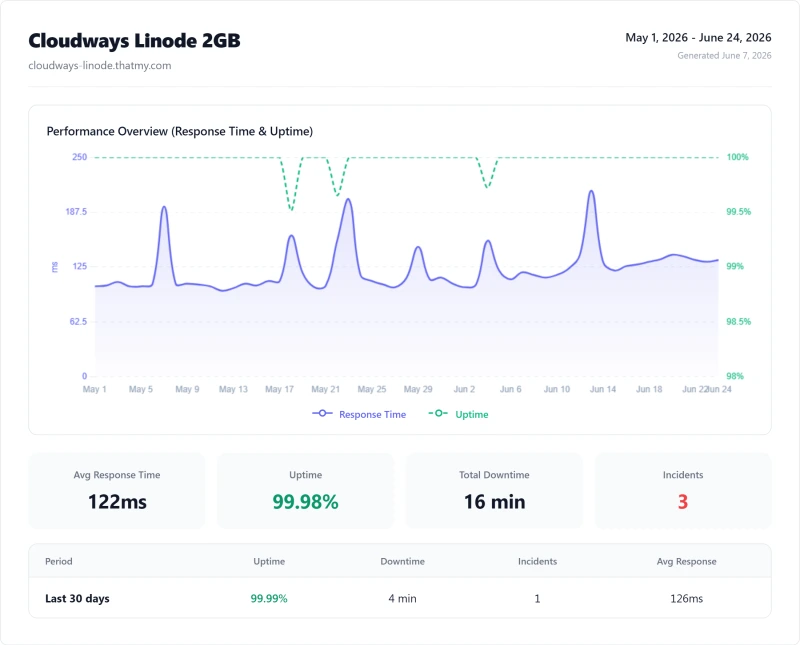This screenshot has width=800, height=645.
Task: Click the Jun 10 x-axis label
Action: (557, 389)
